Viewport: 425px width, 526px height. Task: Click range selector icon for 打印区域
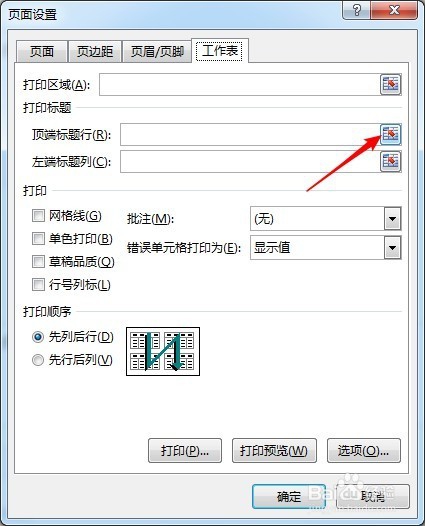click(391, 84)
